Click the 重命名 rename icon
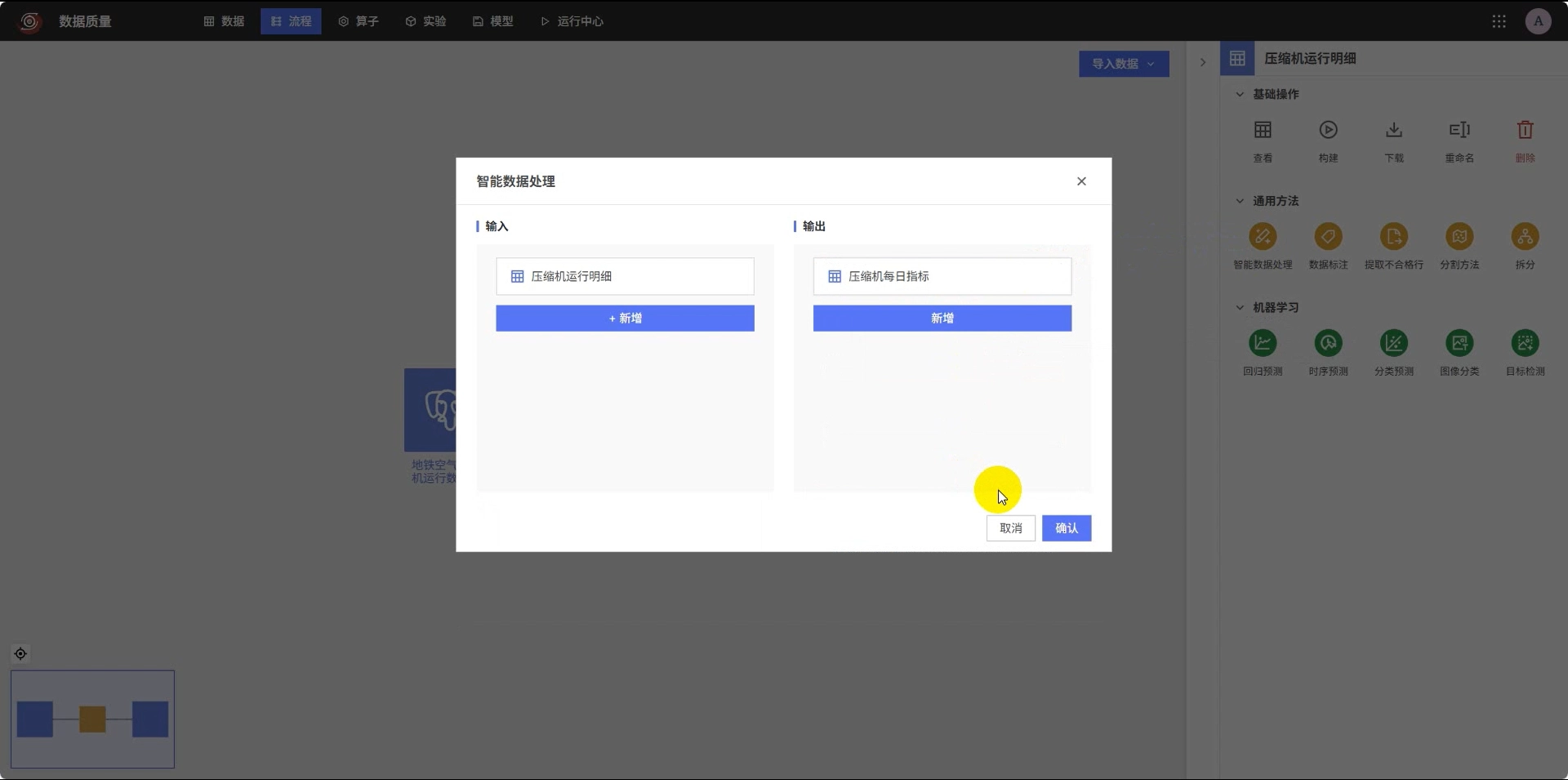Image resolution: width=1568 pixels, height=780 pixels. pyautogui.click(x=1459, y=130)
